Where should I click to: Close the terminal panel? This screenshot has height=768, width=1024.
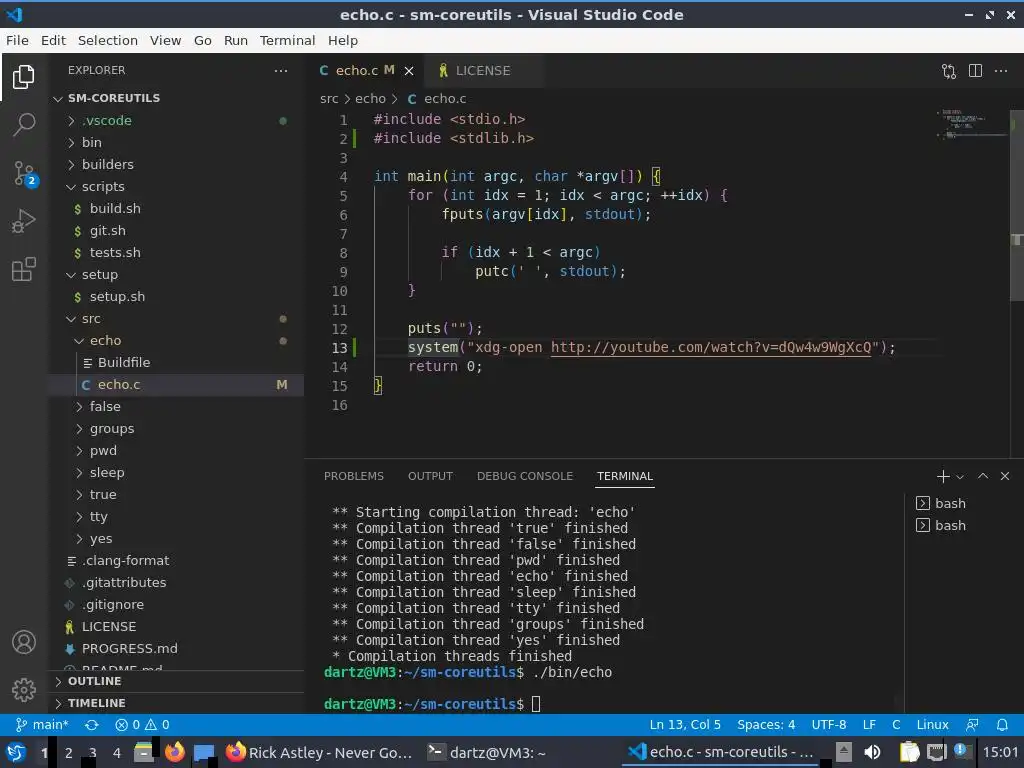[x=1005, y=476]
